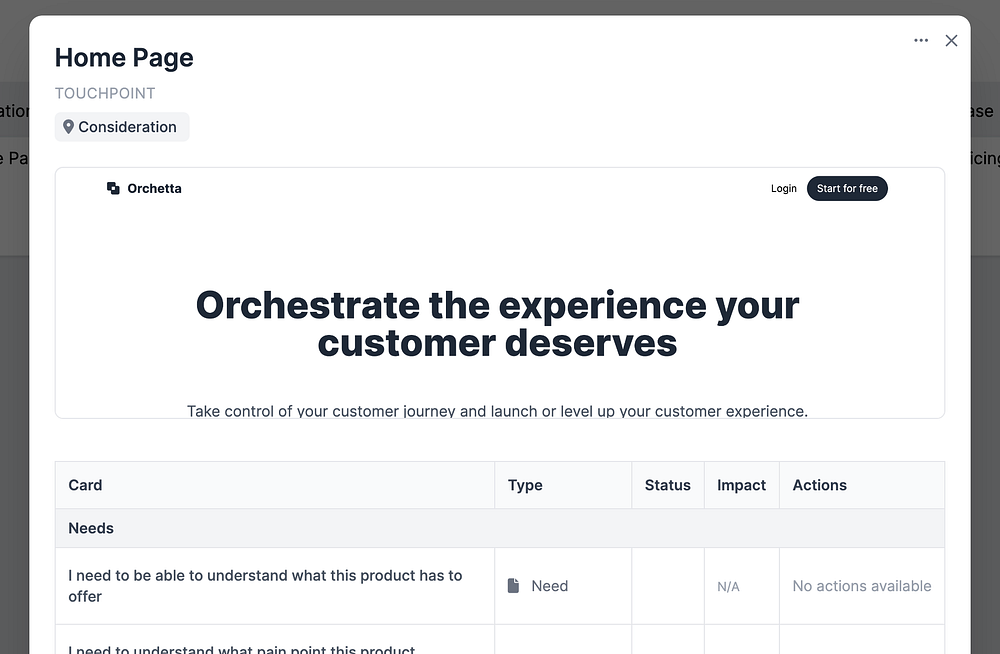Click the Orchestrate the experience headline

coord(498,323)
